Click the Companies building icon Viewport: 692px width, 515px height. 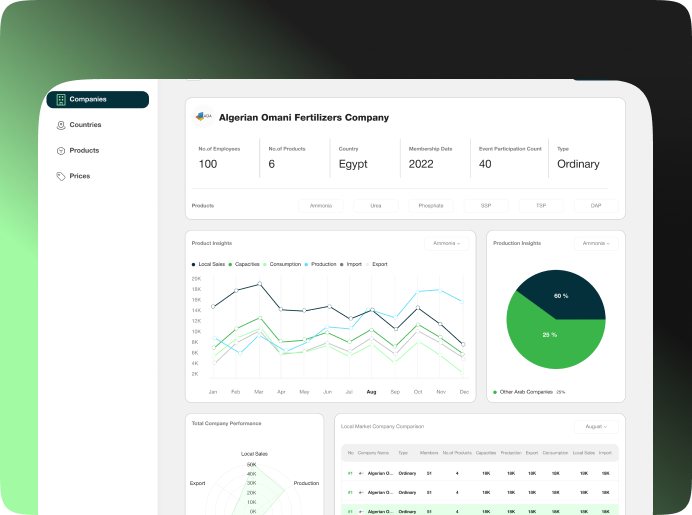[61, 100]
